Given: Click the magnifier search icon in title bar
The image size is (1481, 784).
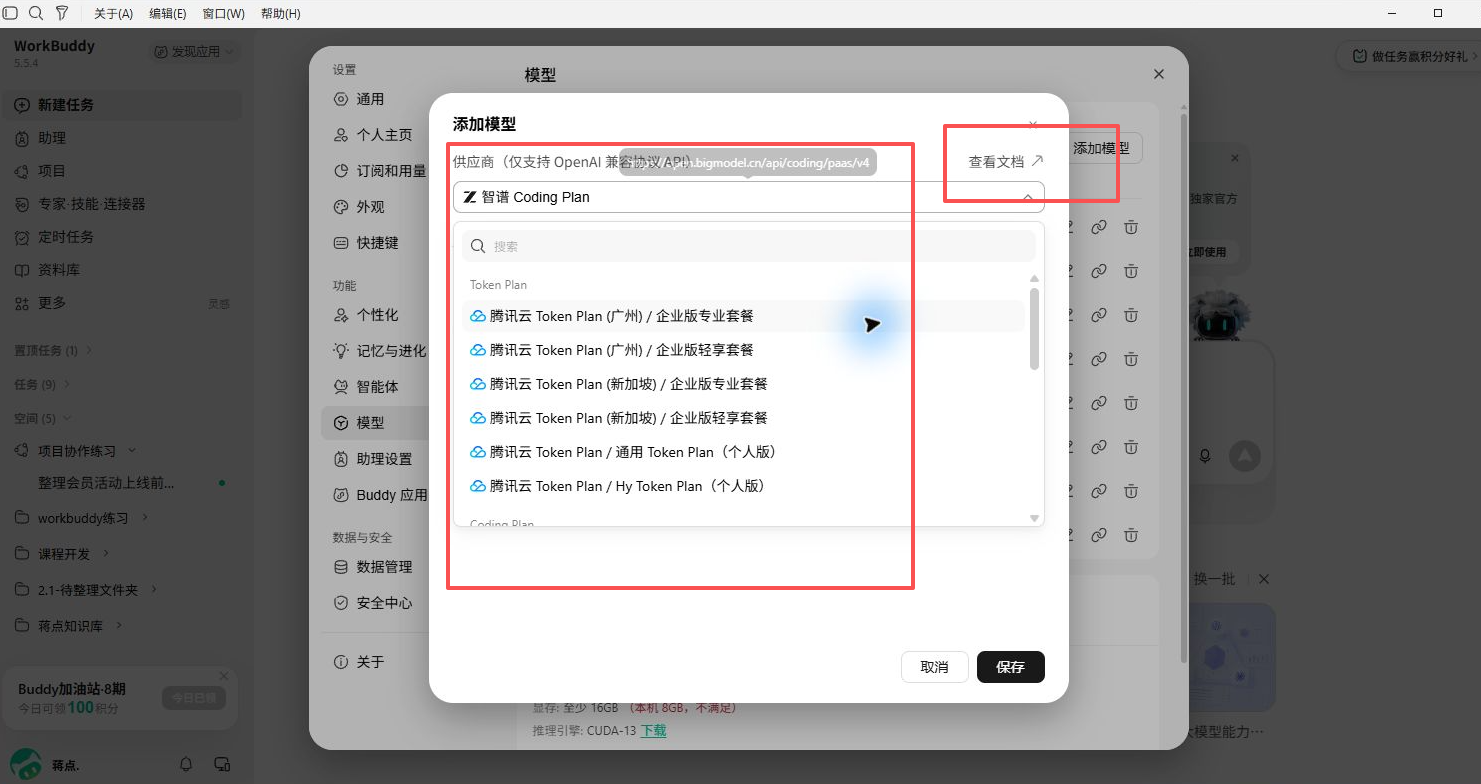Looking at the screenshot, I should click(x=36, y=13).
